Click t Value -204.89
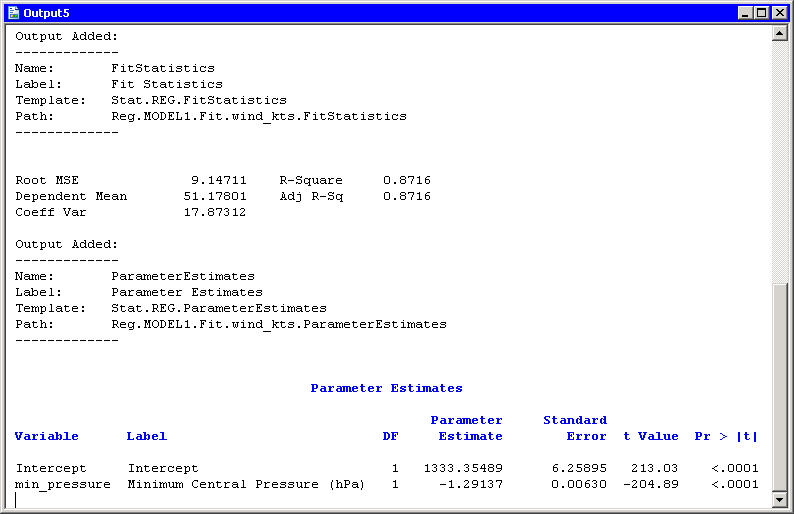Screen dimensions: 794x514 coord(651,485)
